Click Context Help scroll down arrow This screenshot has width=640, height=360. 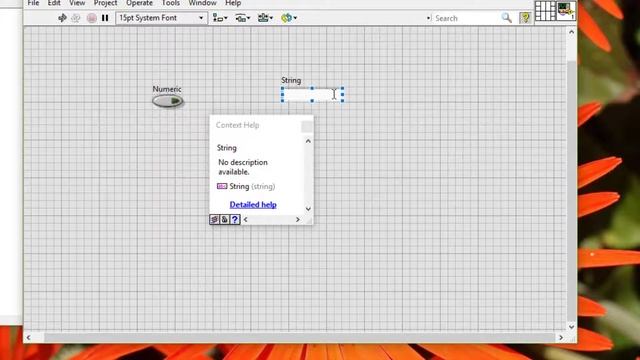tap(308, 209)
